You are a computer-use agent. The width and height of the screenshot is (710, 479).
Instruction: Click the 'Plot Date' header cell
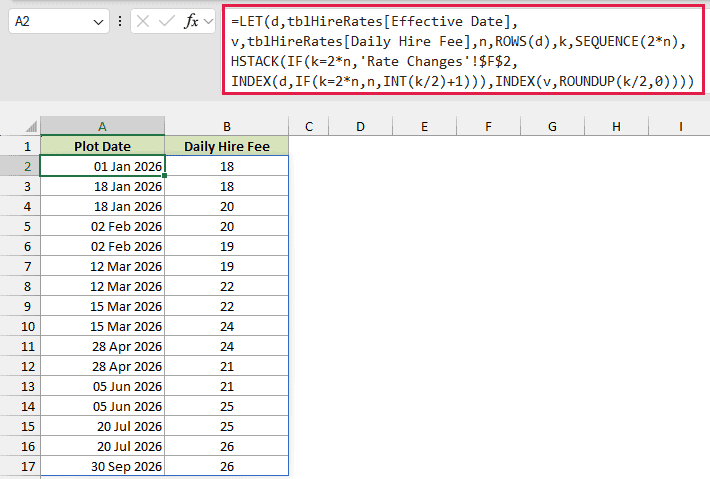[102, 146]
